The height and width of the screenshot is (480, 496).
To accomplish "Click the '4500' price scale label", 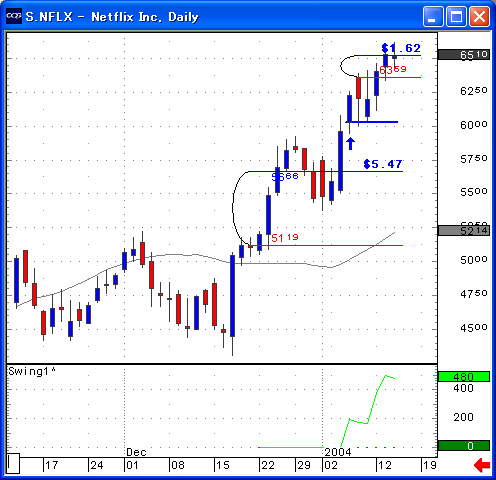I will pyautogui.click(x=474, y=328).
